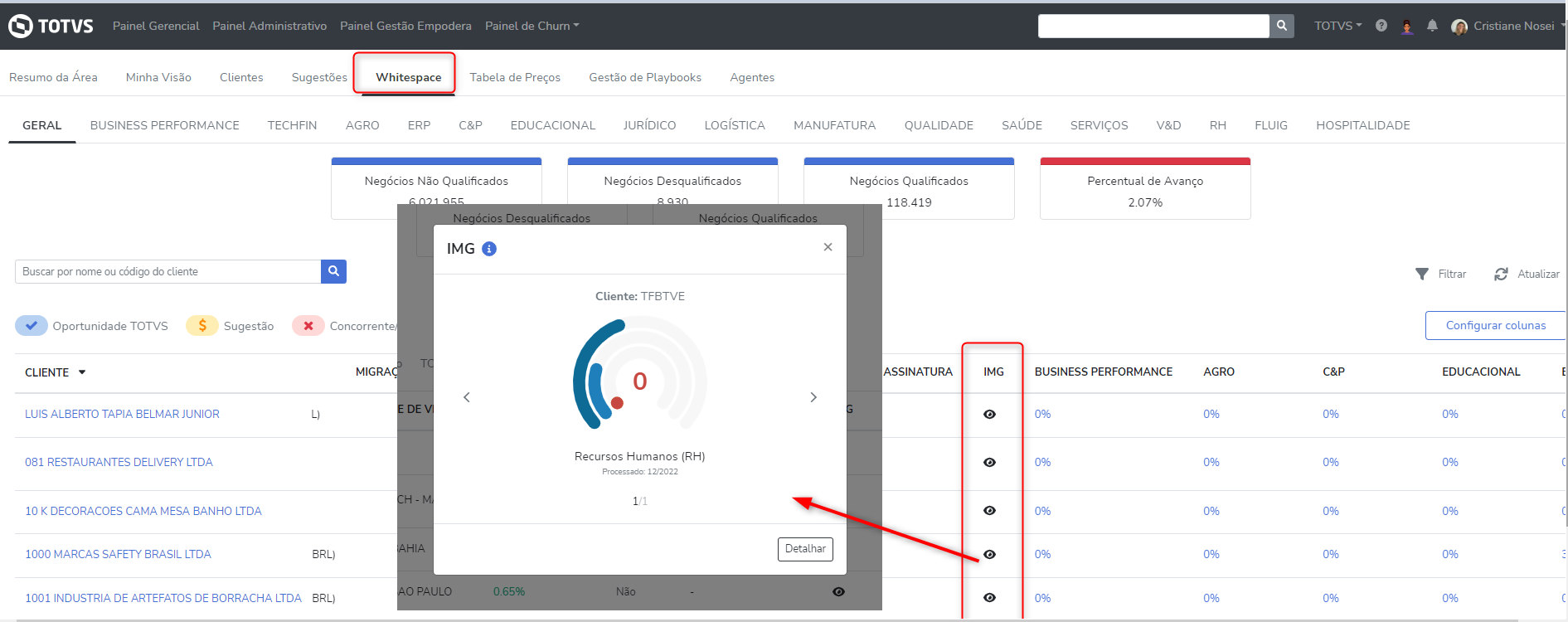Screen dimensions: 1568x622
Task: Show IMG for Luis Alberto Tapia row
Action: [989, 414]
